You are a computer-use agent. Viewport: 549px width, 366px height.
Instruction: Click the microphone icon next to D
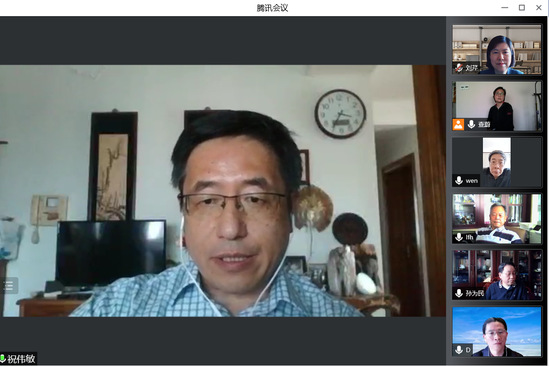[x=459, y=349]
